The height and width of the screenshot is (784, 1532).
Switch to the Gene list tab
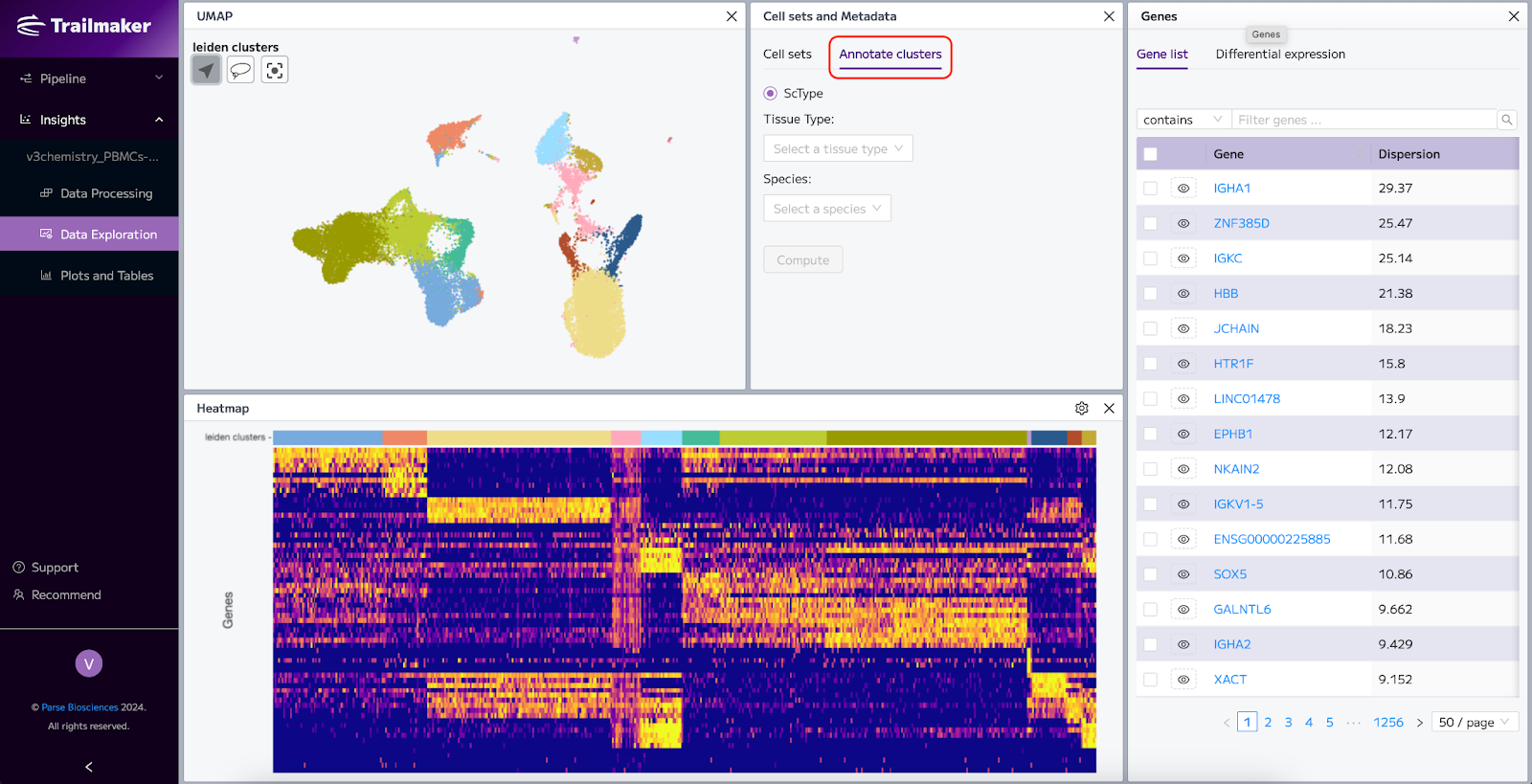1162,55
